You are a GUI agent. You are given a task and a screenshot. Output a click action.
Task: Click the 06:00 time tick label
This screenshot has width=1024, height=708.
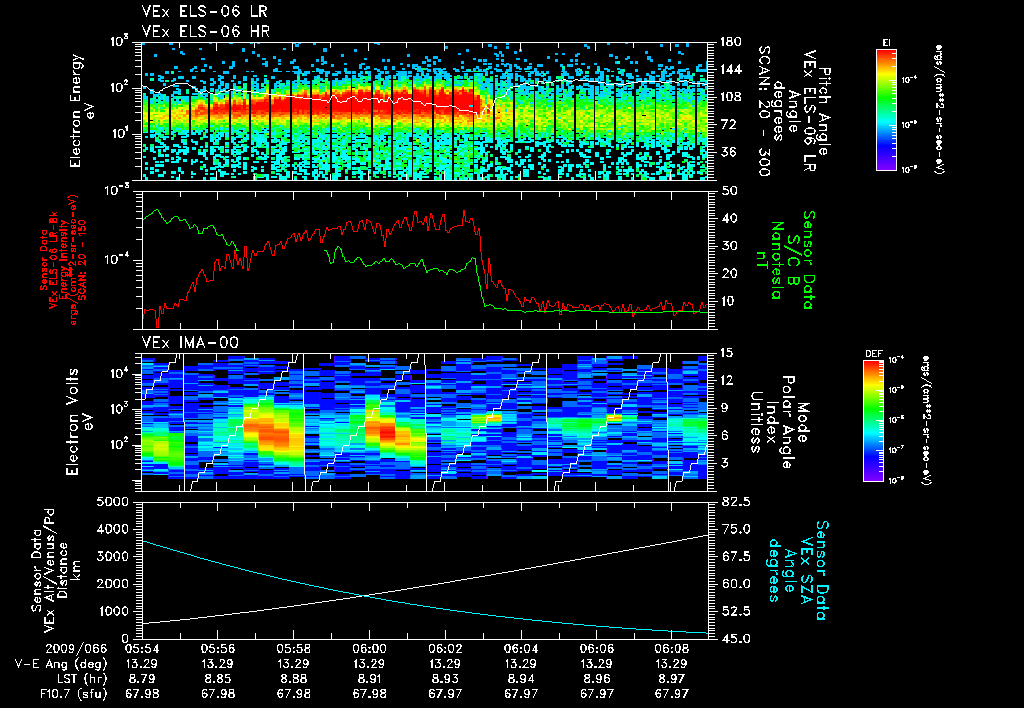pyautogui.click(x=370, y=649)
